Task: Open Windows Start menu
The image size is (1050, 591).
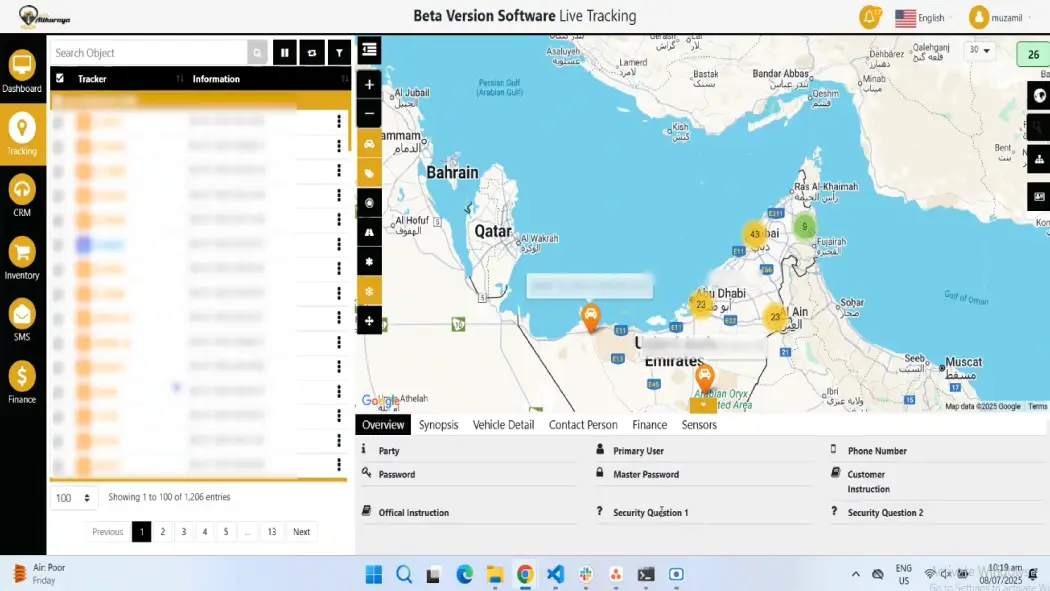Action: coord(374,574)
